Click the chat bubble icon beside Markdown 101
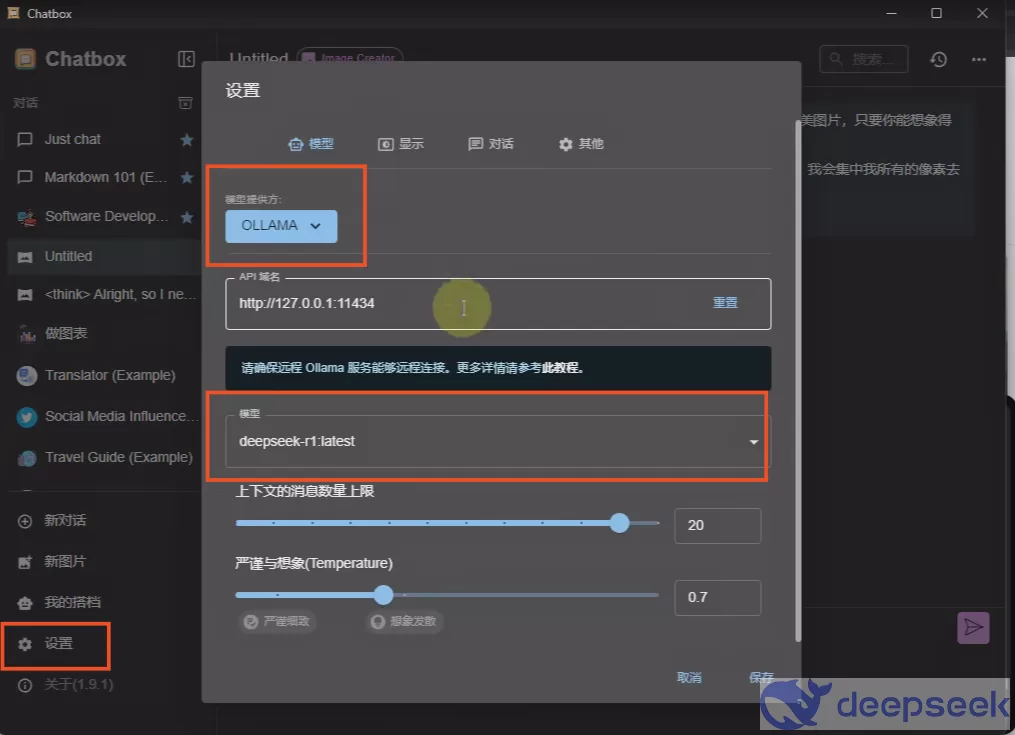The image size is (1015, 735). [x=25, y=177]
